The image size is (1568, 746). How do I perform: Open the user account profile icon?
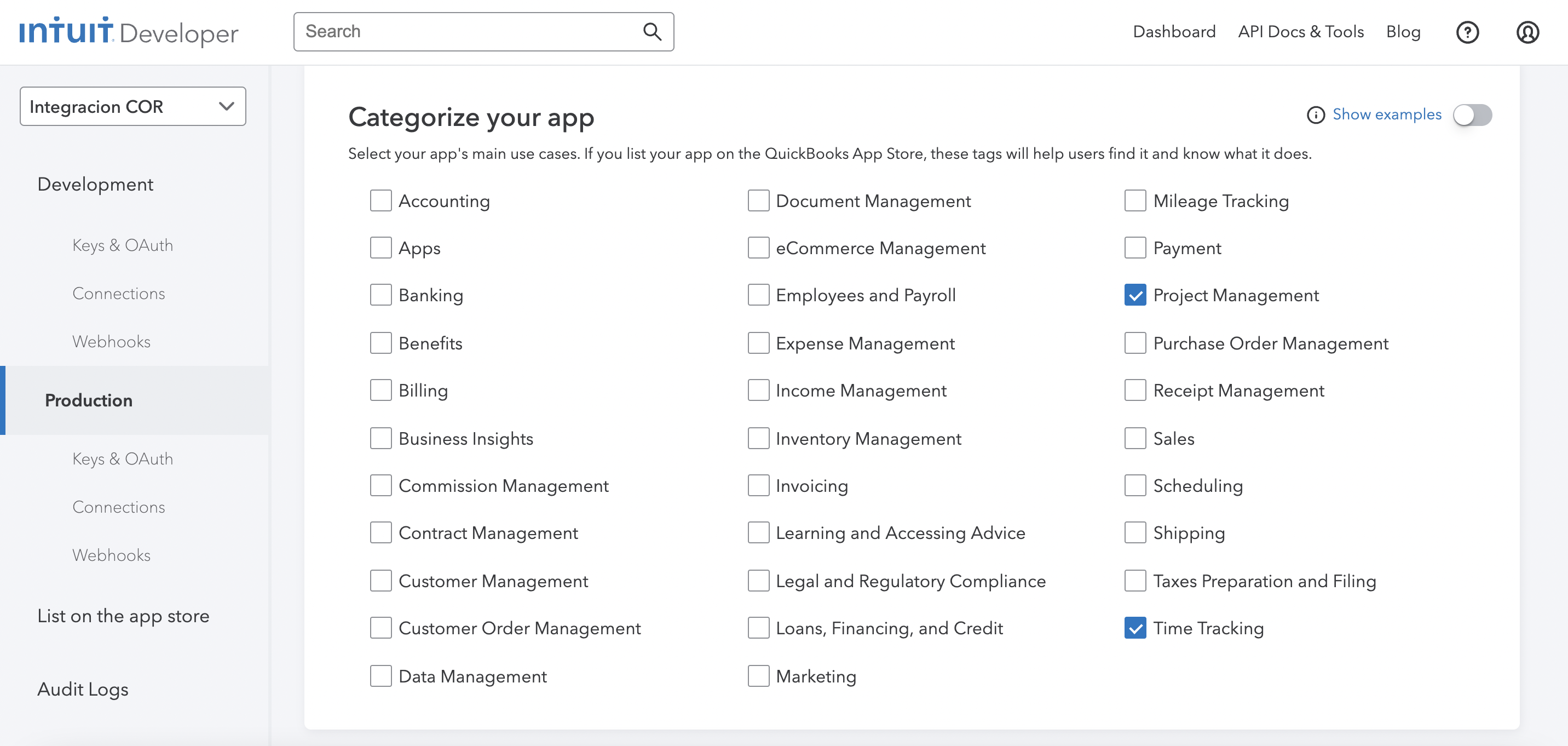(x=1527, y=32)
